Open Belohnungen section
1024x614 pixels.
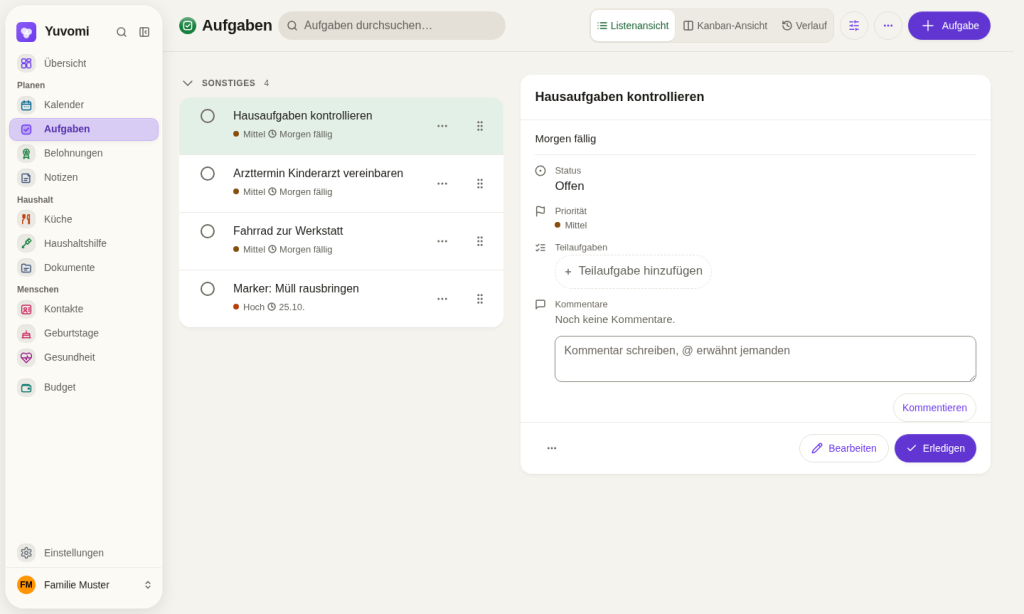[x=84, y=153]
